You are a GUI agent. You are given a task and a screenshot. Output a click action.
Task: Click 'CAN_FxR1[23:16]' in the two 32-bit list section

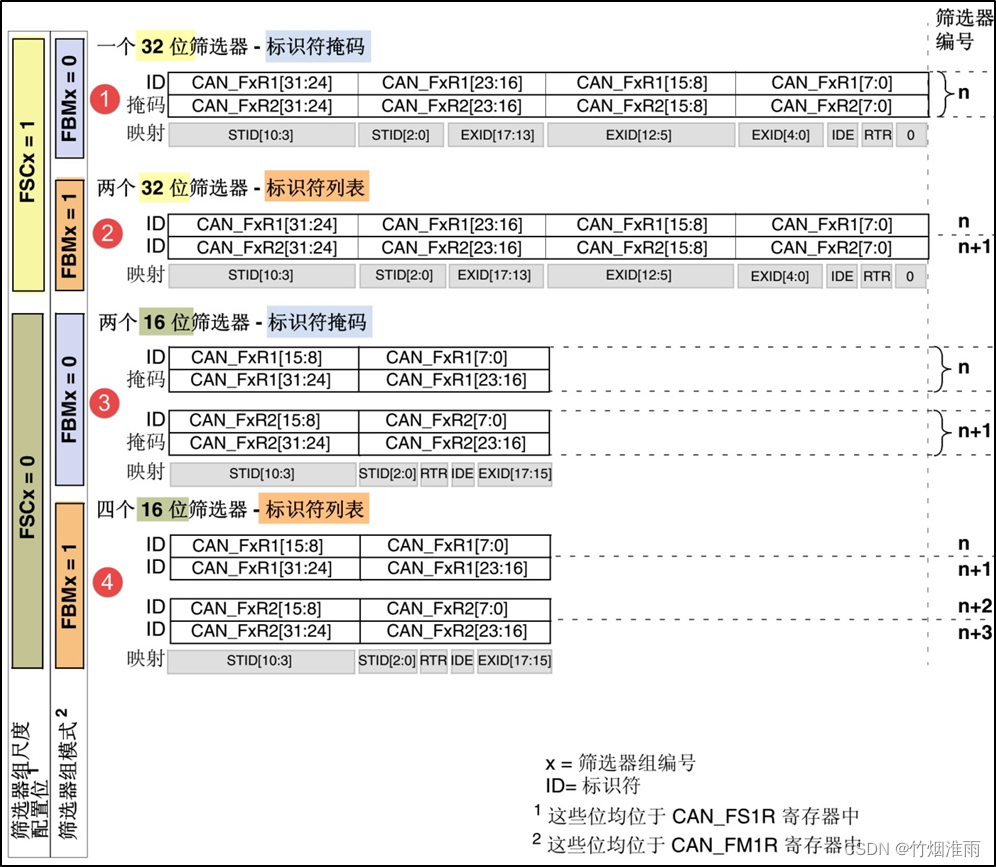pos(452,225)
